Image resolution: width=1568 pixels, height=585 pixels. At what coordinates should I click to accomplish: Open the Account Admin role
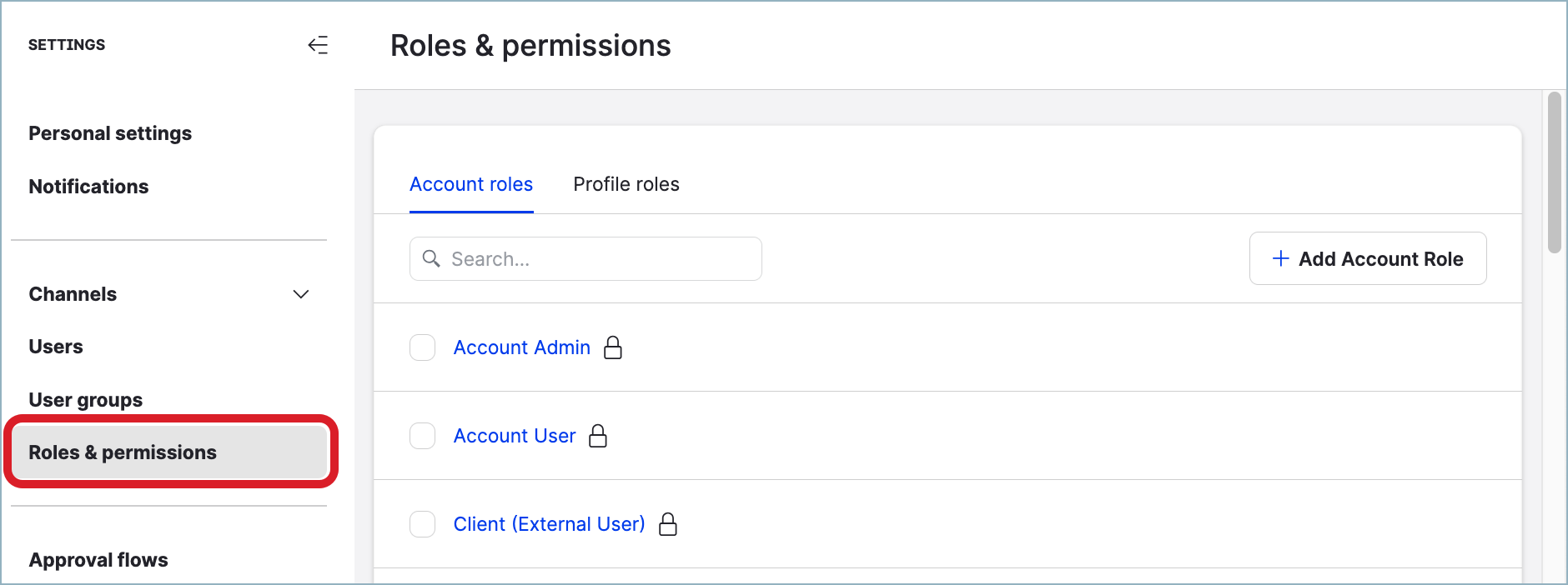[521, 347]
